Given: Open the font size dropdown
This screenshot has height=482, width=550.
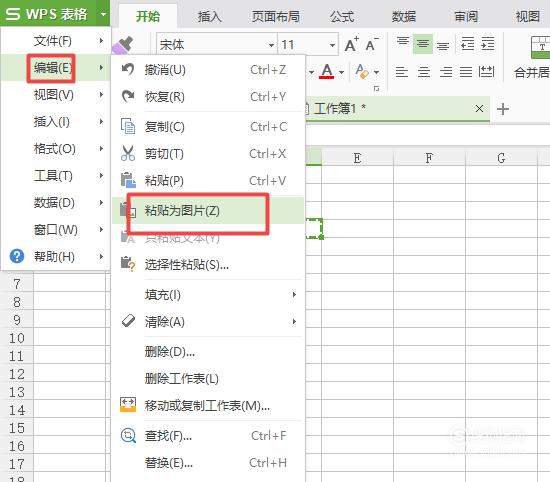Looking at the screenshot, I should click(332, 45).
